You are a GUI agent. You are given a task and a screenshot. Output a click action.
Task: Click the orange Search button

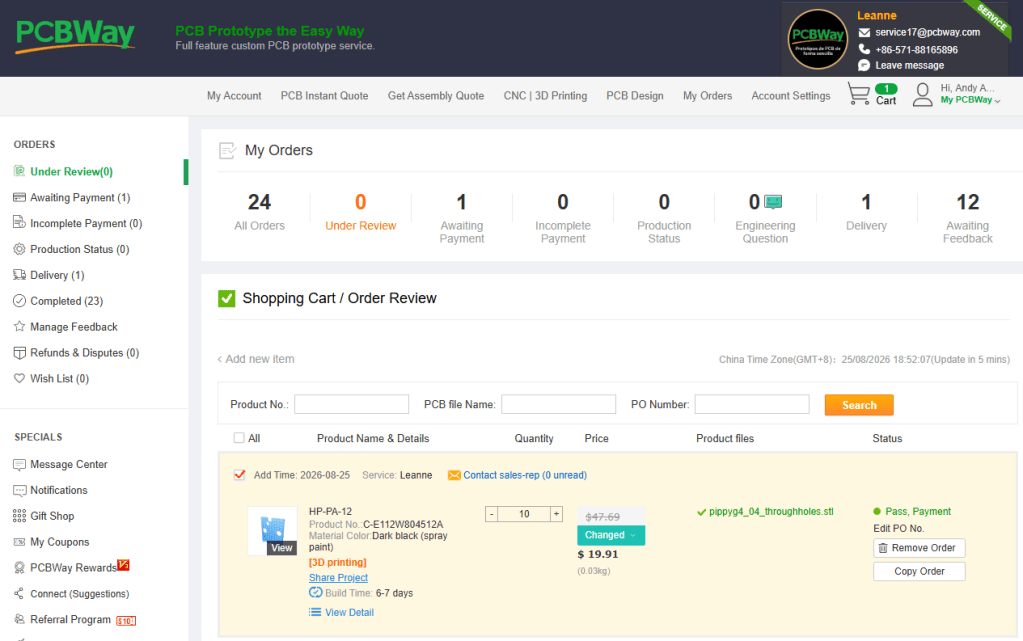[x=859, y=405]
